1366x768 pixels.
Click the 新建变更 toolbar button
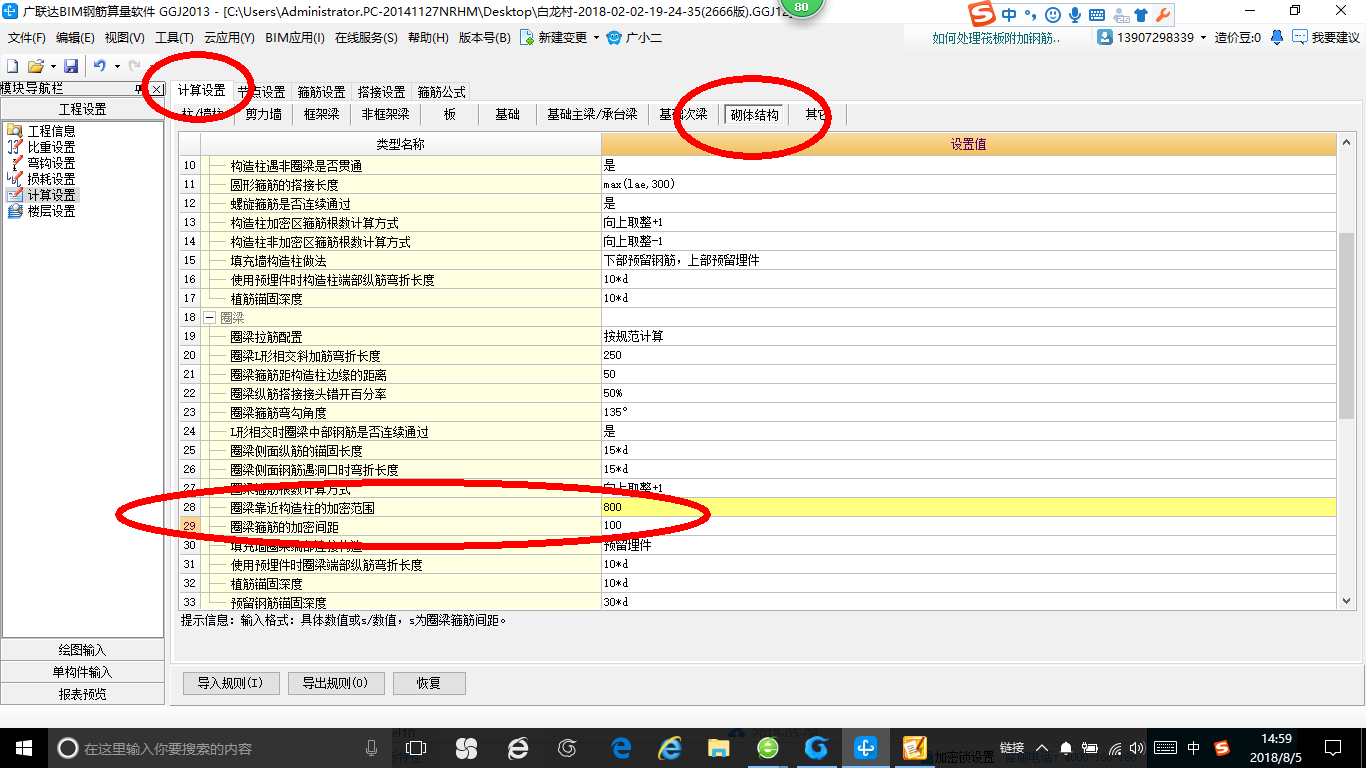tap(554, 37)
